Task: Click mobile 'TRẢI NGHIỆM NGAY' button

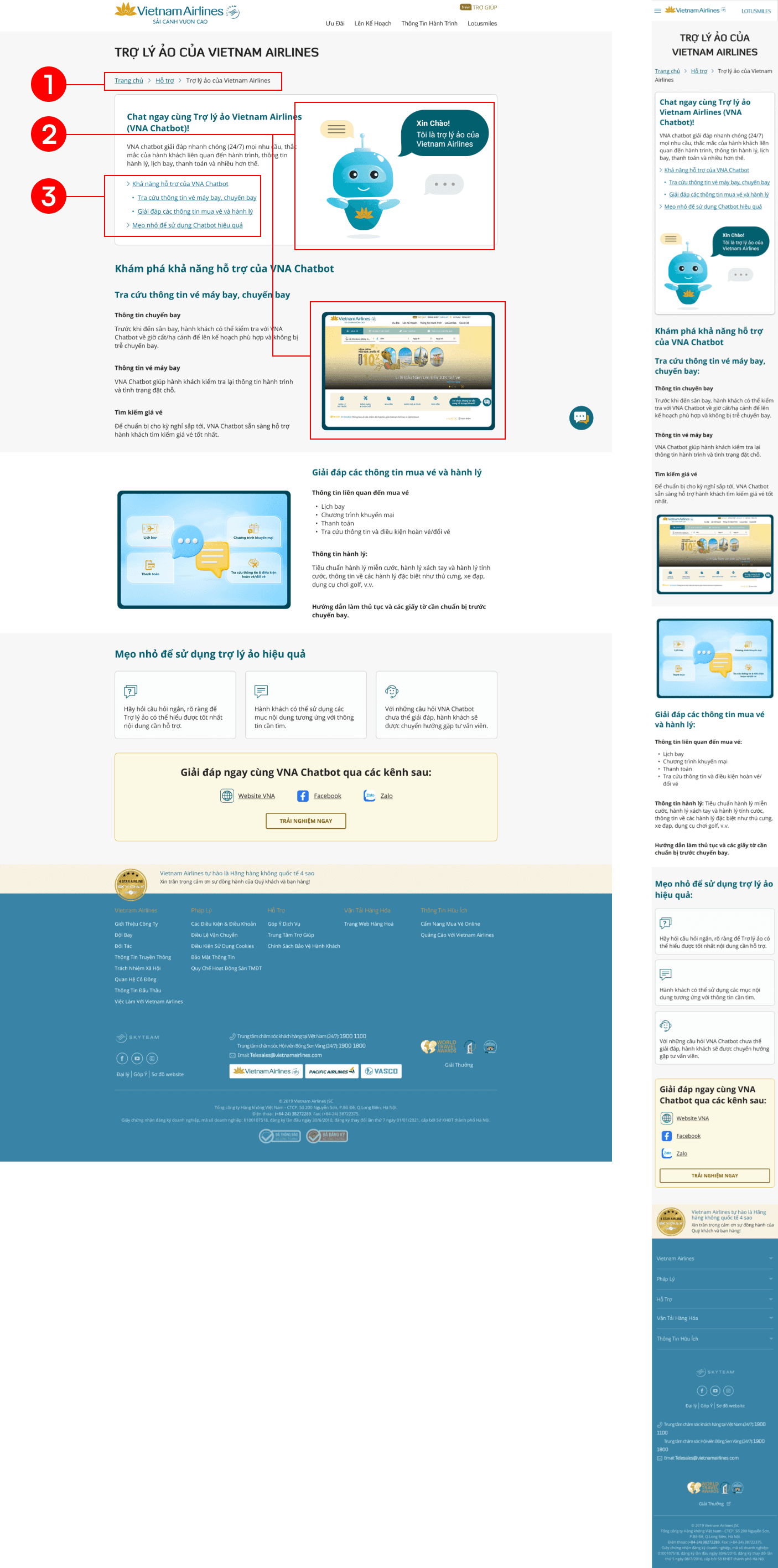Action: point(715,1175)
